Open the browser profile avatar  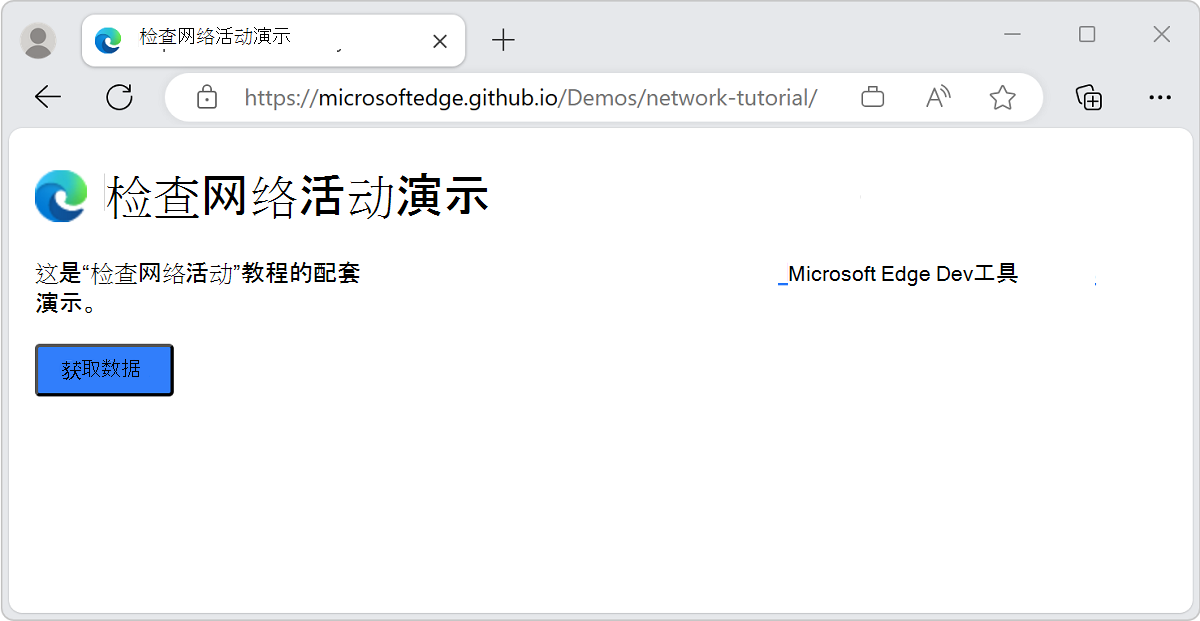[x=38, y=40]
